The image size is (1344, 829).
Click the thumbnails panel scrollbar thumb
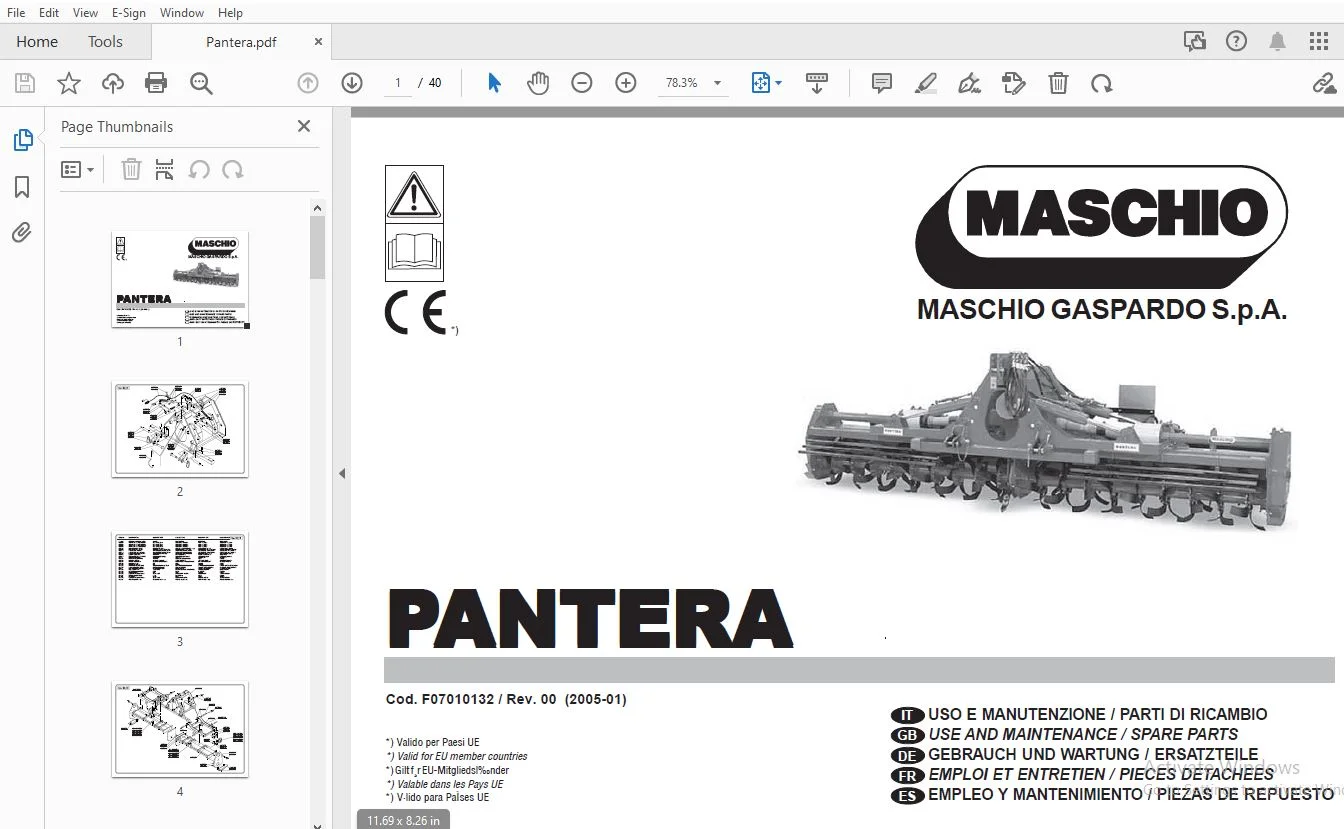point(318,247)
